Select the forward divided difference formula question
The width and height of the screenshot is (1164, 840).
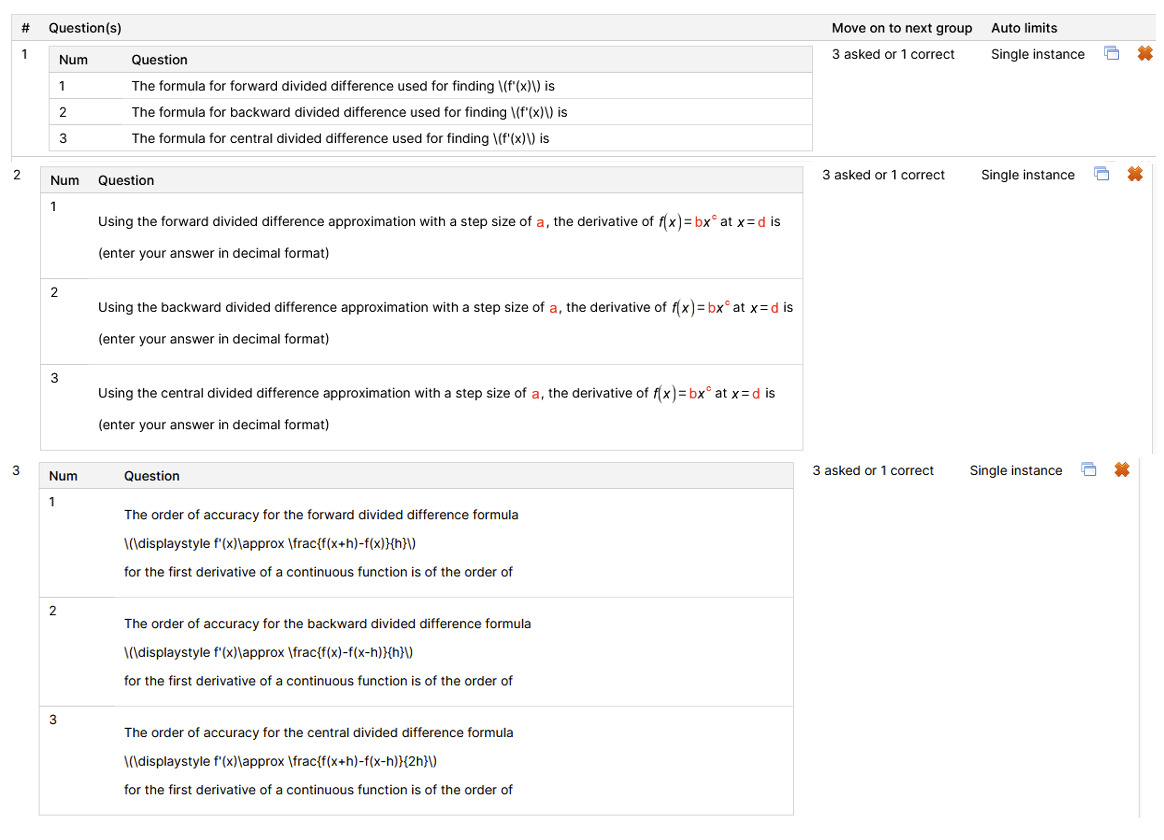342,86
